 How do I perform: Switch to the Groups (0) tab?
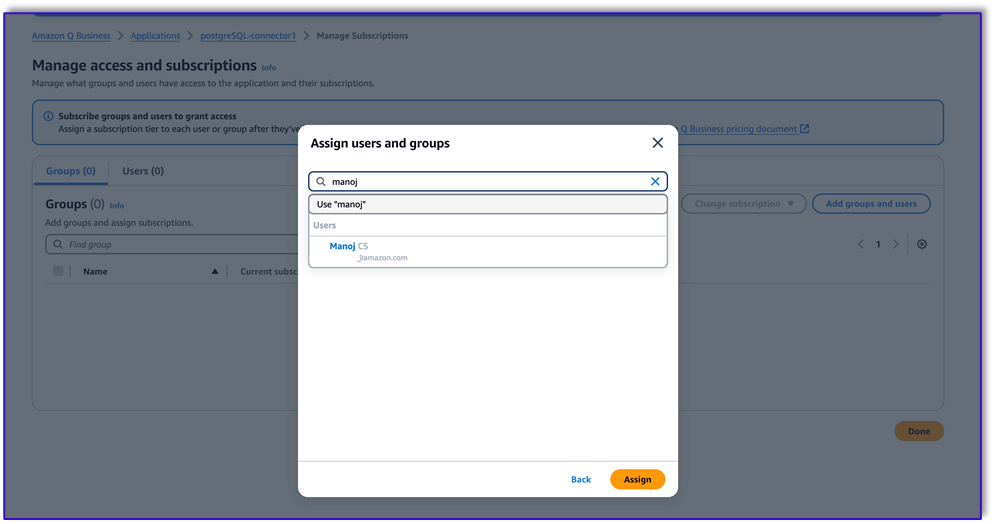70,171
